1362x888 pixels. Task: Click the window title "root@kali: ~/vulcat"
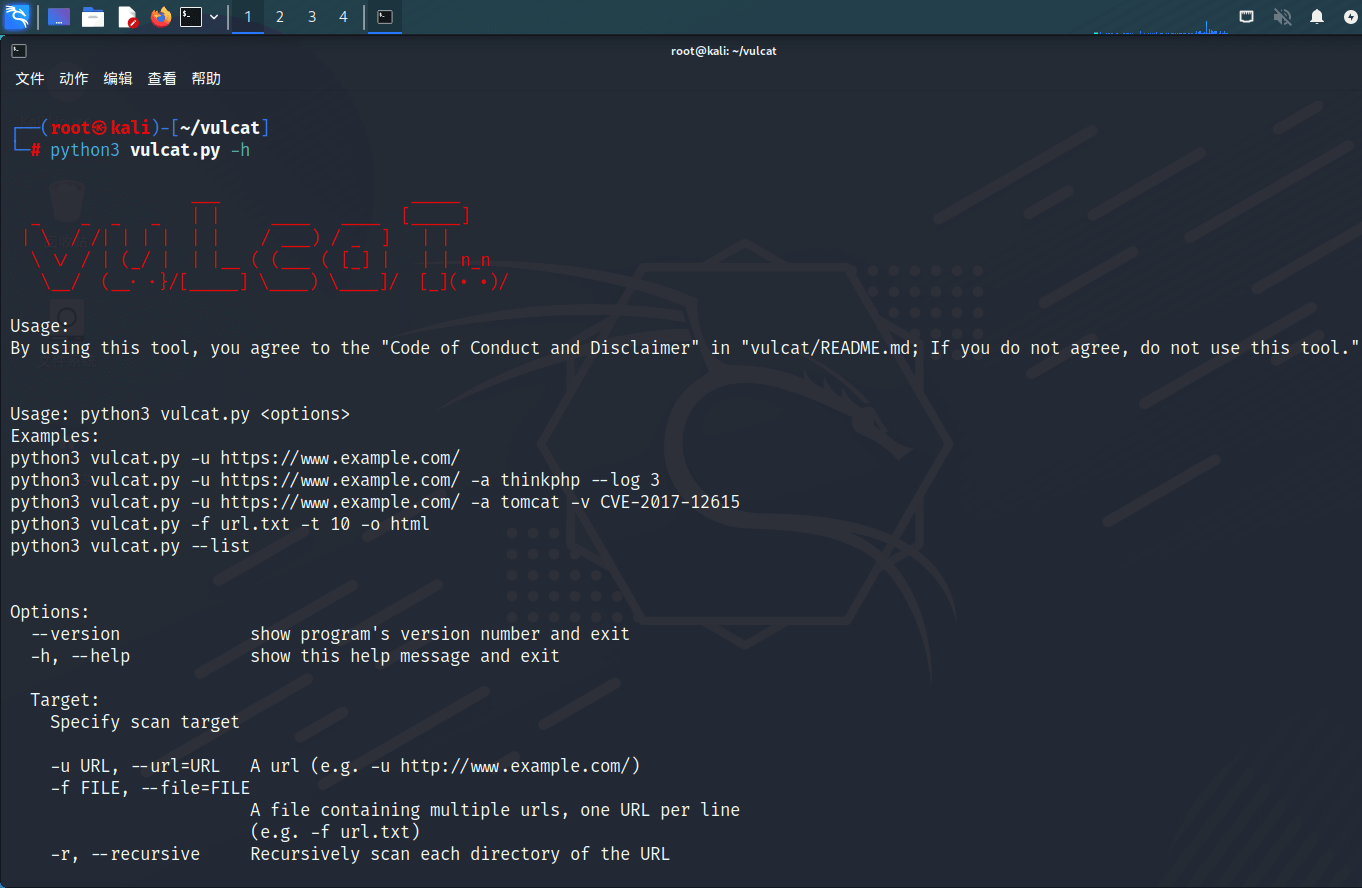tap(724, 51)
